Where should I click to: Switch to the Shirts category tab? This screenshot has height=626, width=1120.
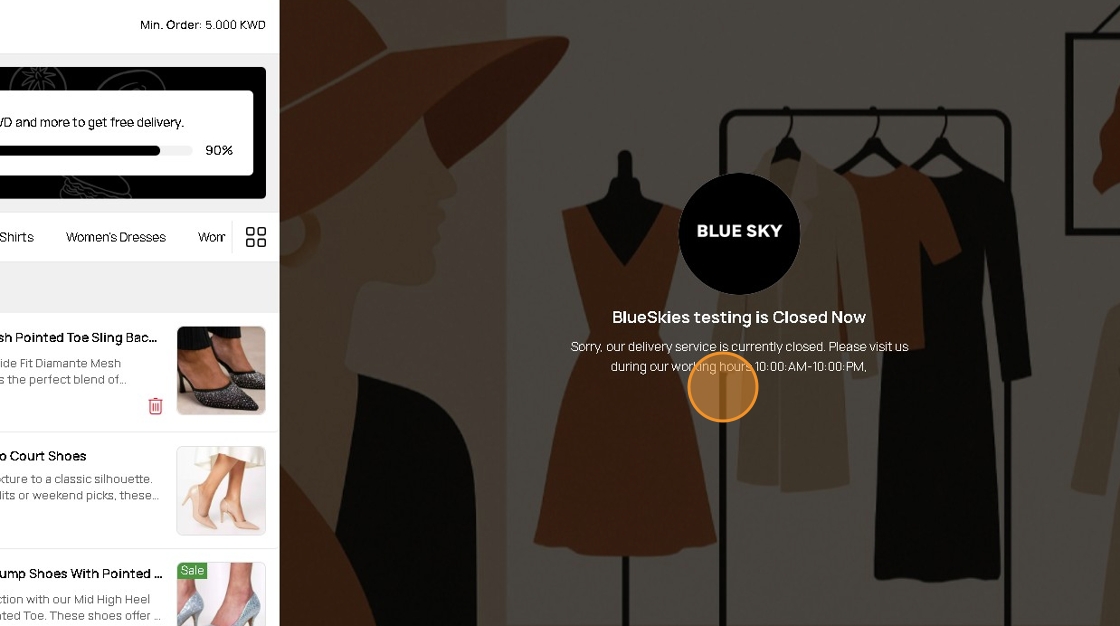coord(17,237)
